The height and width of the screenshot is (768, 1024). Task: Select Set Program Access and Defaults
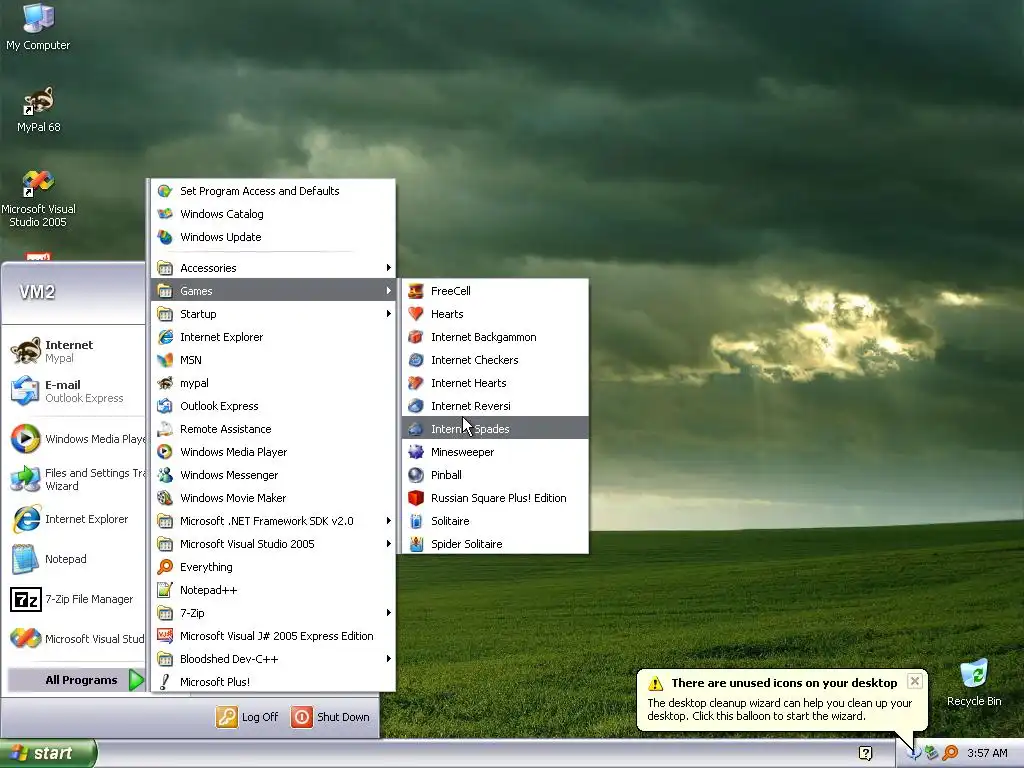[x=273, y=191]
